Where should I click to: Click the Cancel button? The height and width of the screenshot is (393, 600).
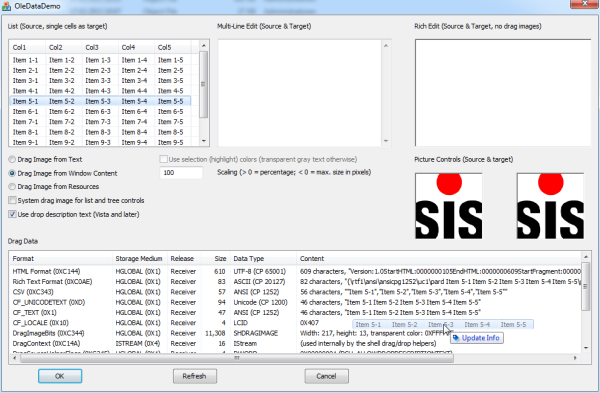[326, 376]
